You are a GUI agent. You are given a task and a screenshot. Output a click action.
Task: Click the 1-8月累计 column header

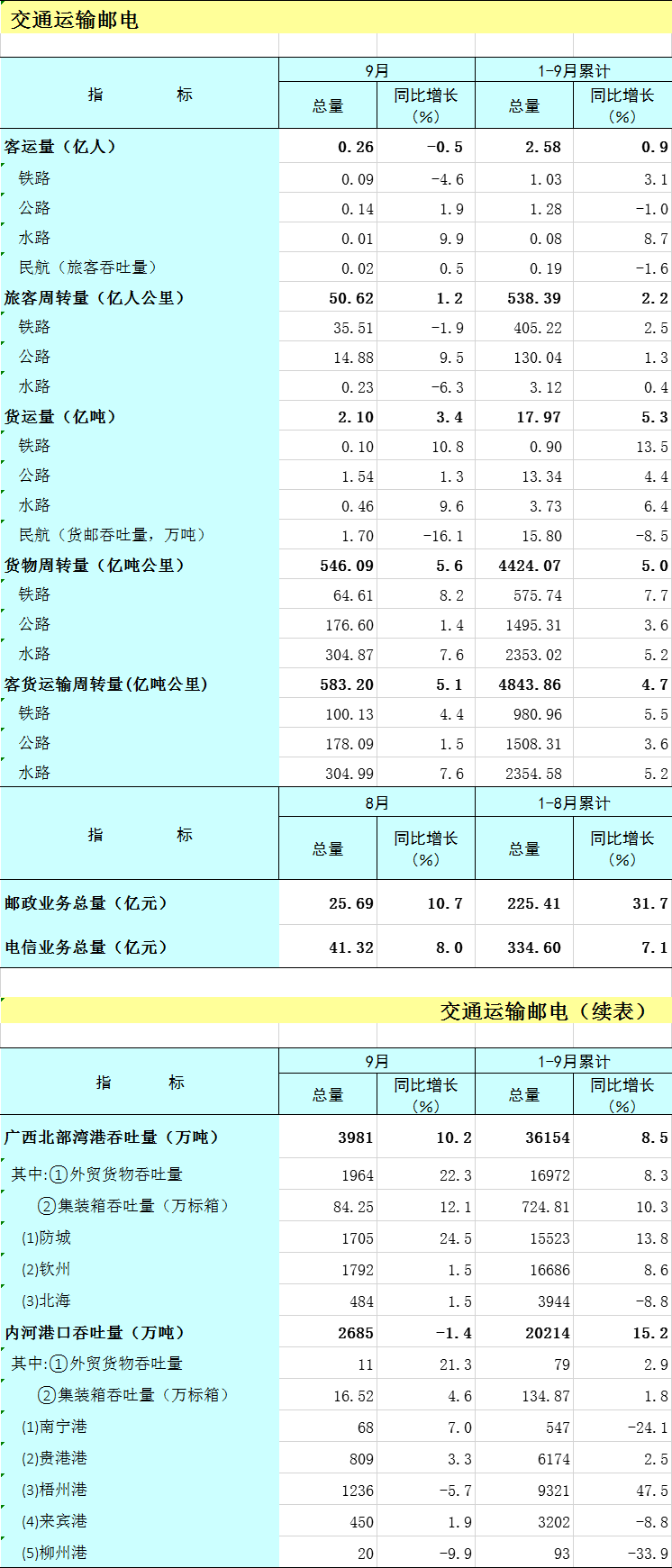[573, 803]
